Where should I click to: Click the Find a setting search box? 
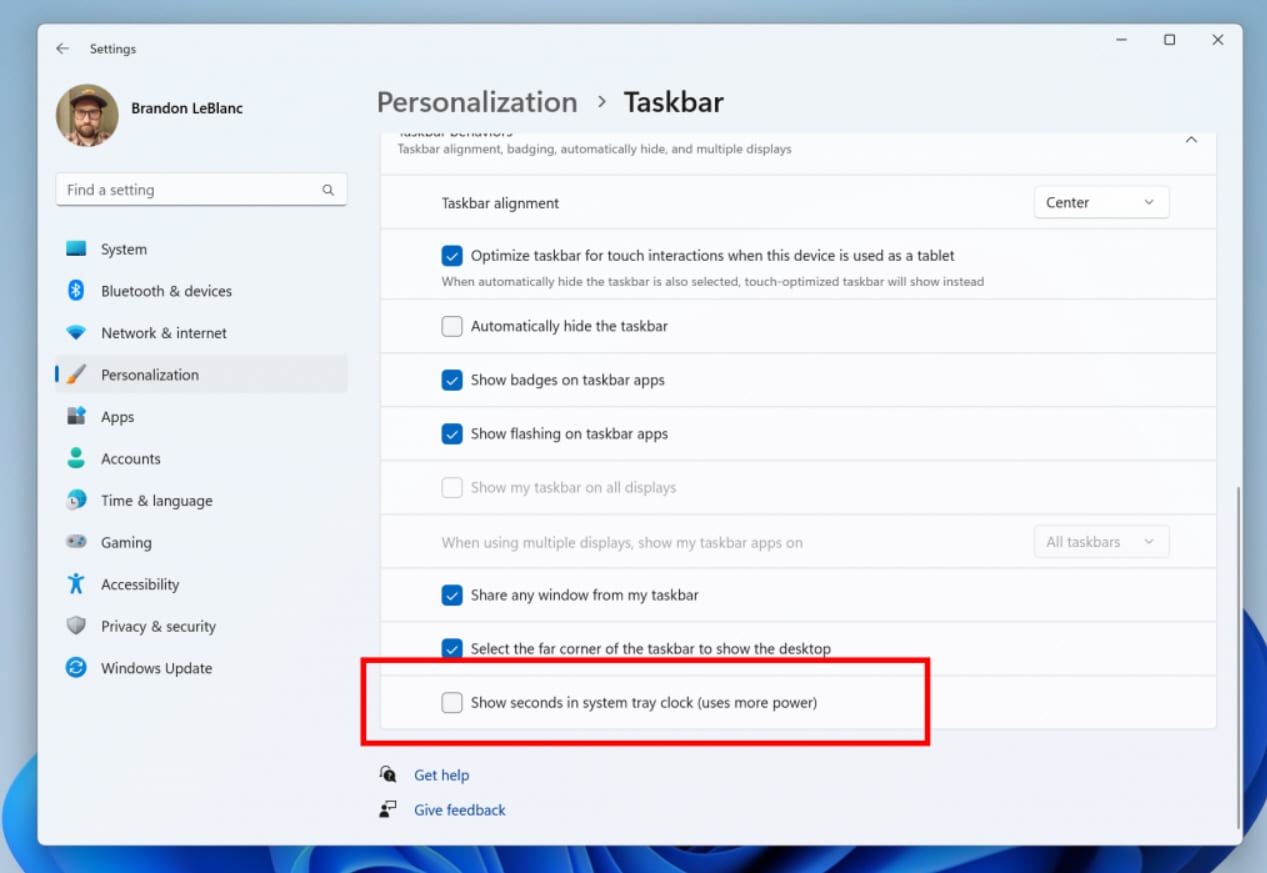click(190, 190)
